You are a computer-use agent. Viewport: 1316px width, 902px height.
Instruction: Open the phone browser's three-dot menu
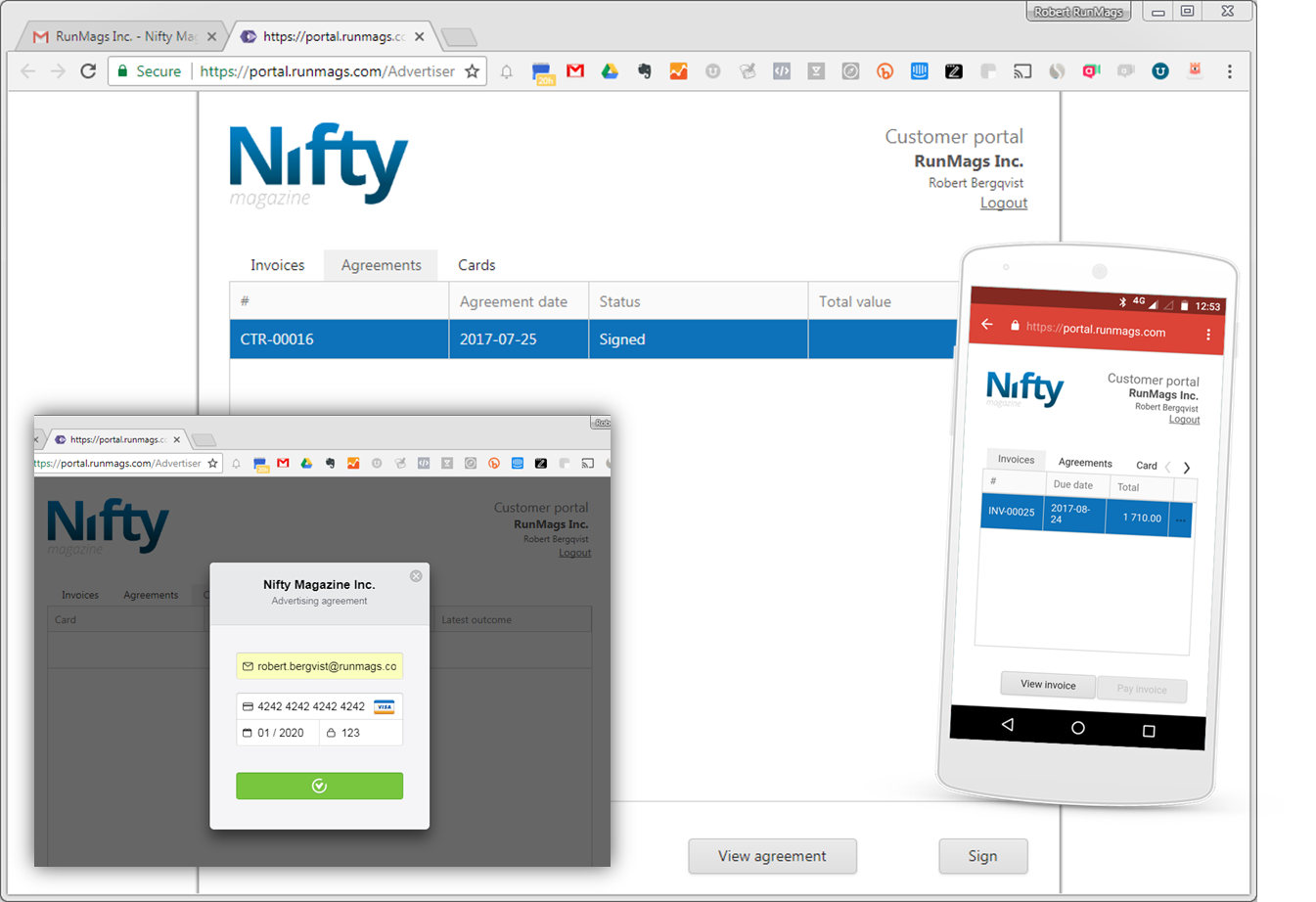1208,335
